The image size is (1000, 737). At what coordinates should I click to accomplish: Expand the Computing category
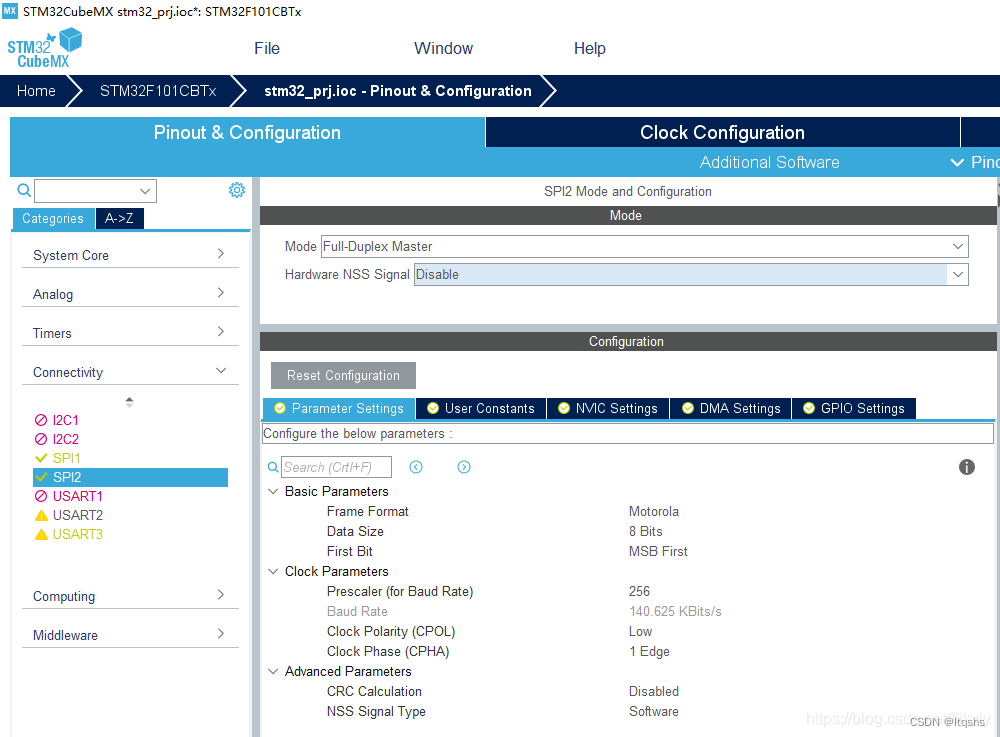(130, 596)
